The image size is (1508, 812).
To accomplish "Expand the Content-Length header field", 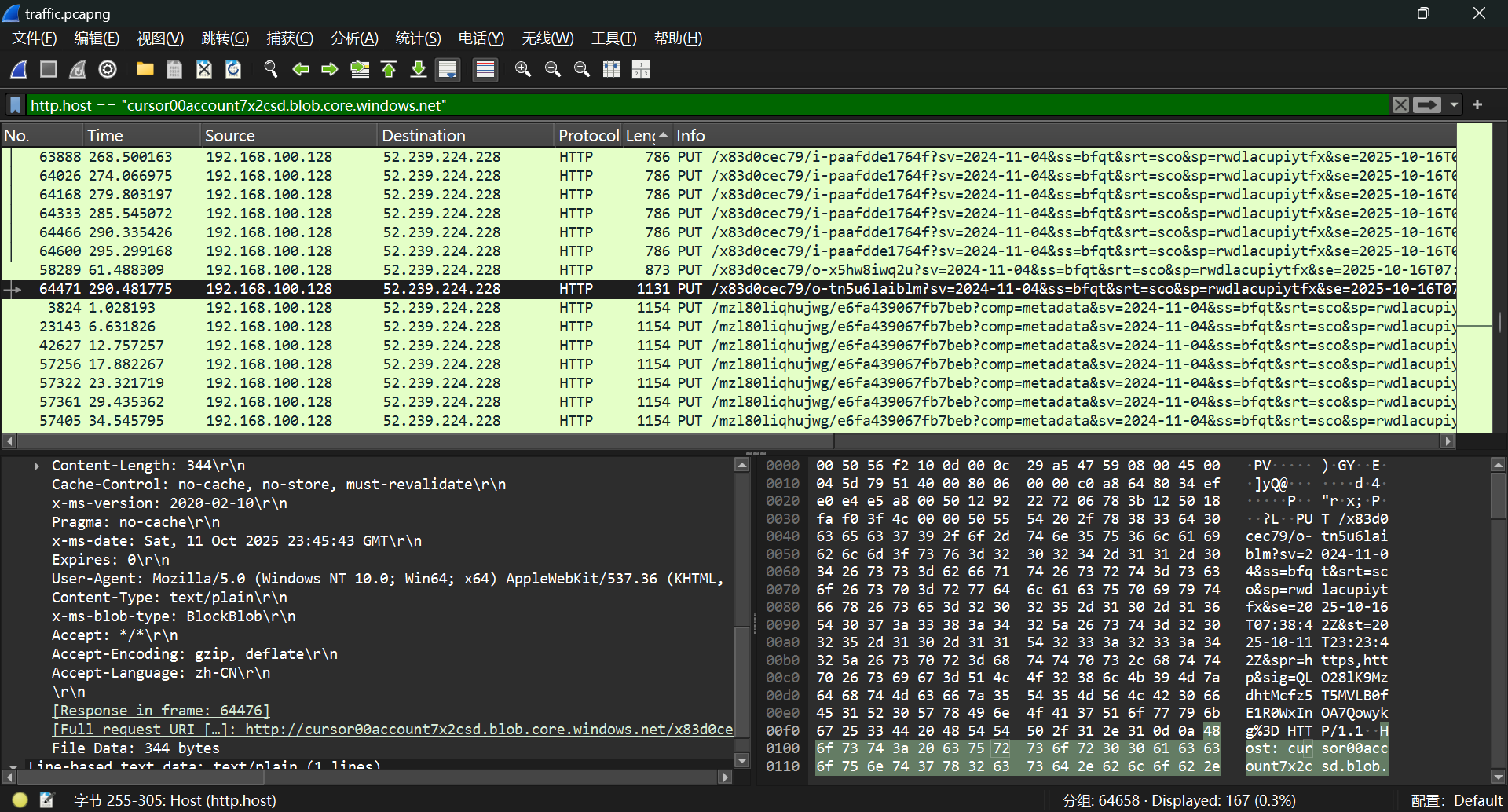I will [x=37, y=466].
